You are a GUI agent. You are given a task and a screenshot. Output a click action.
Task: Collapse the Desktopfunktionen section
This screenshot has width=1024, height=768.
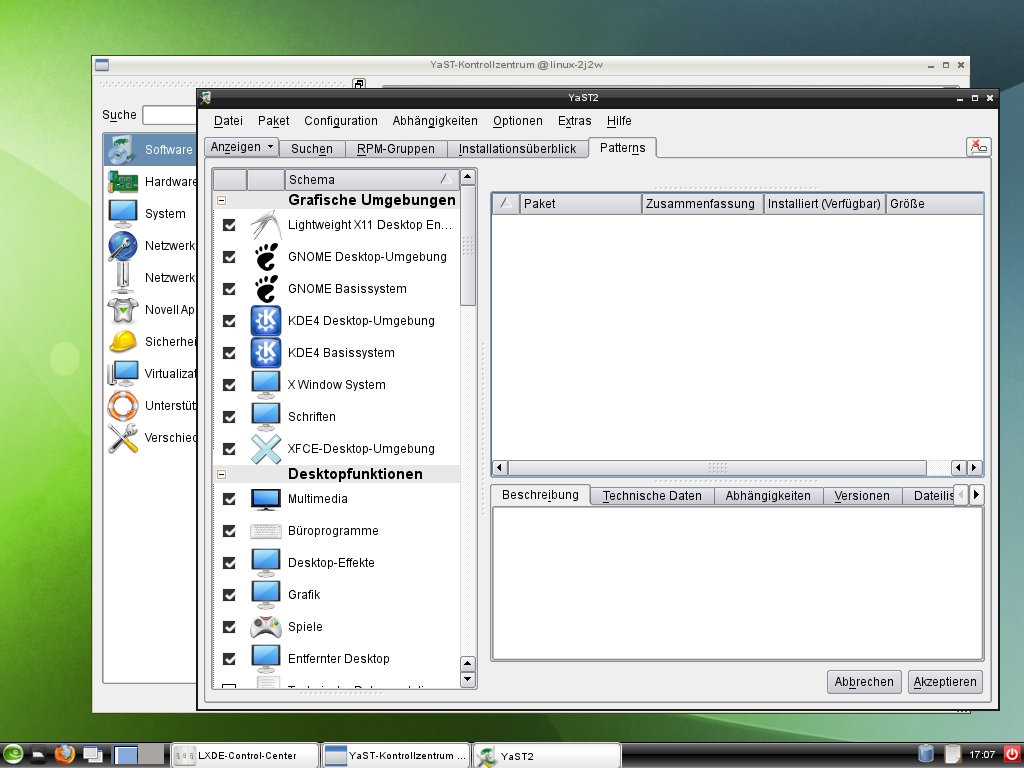pos(221,473)
